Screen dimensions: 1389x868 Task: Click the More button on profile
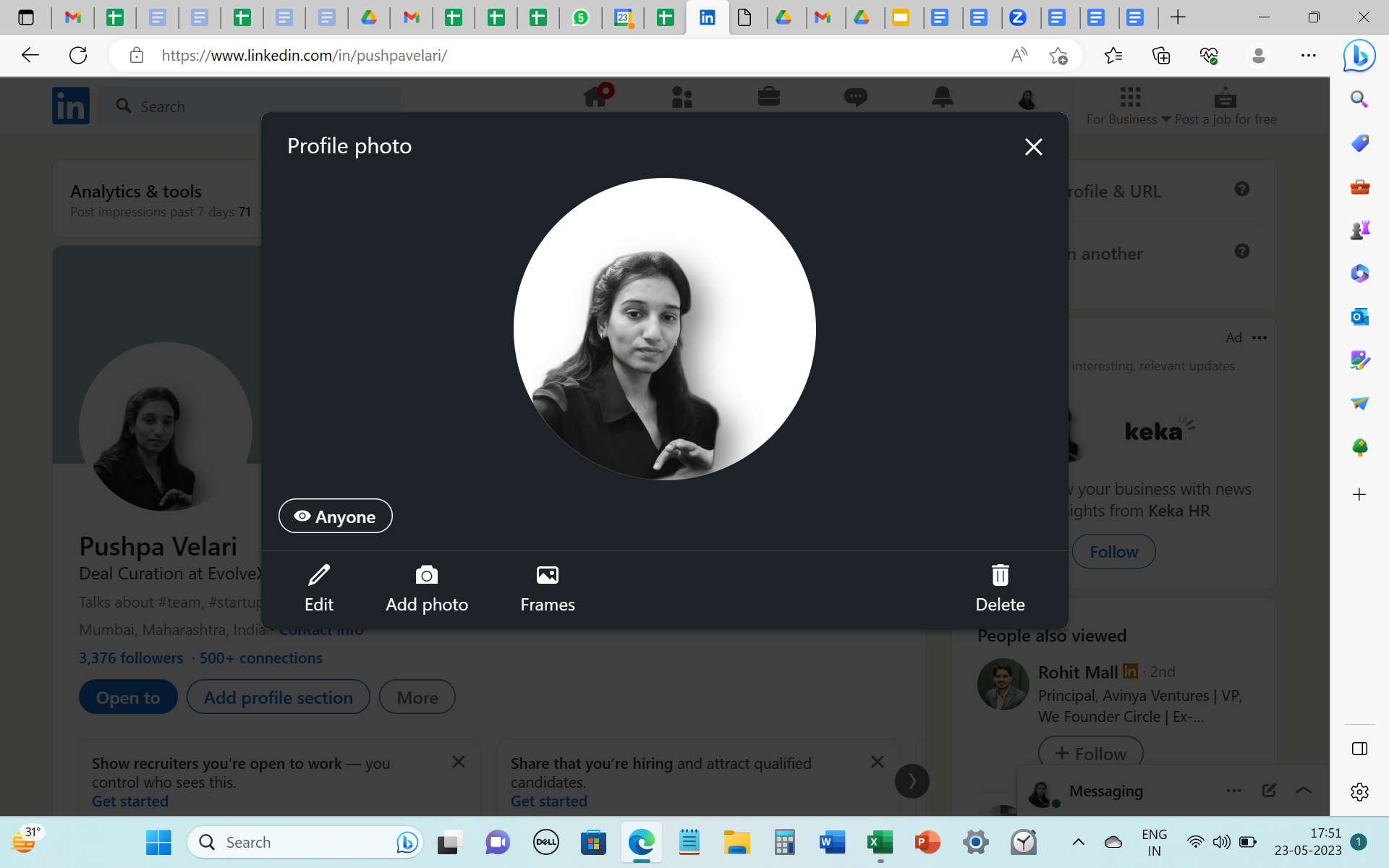[417, 697]
